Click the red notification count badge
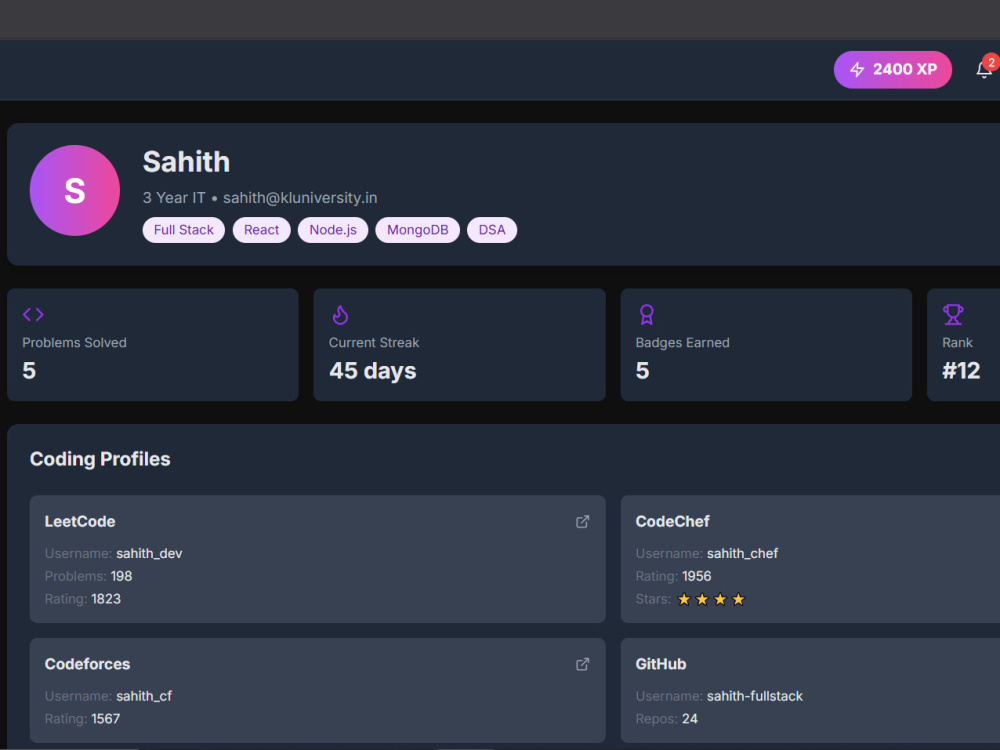The height and width of the screenshot is (750, 1000). click(992, 62)
